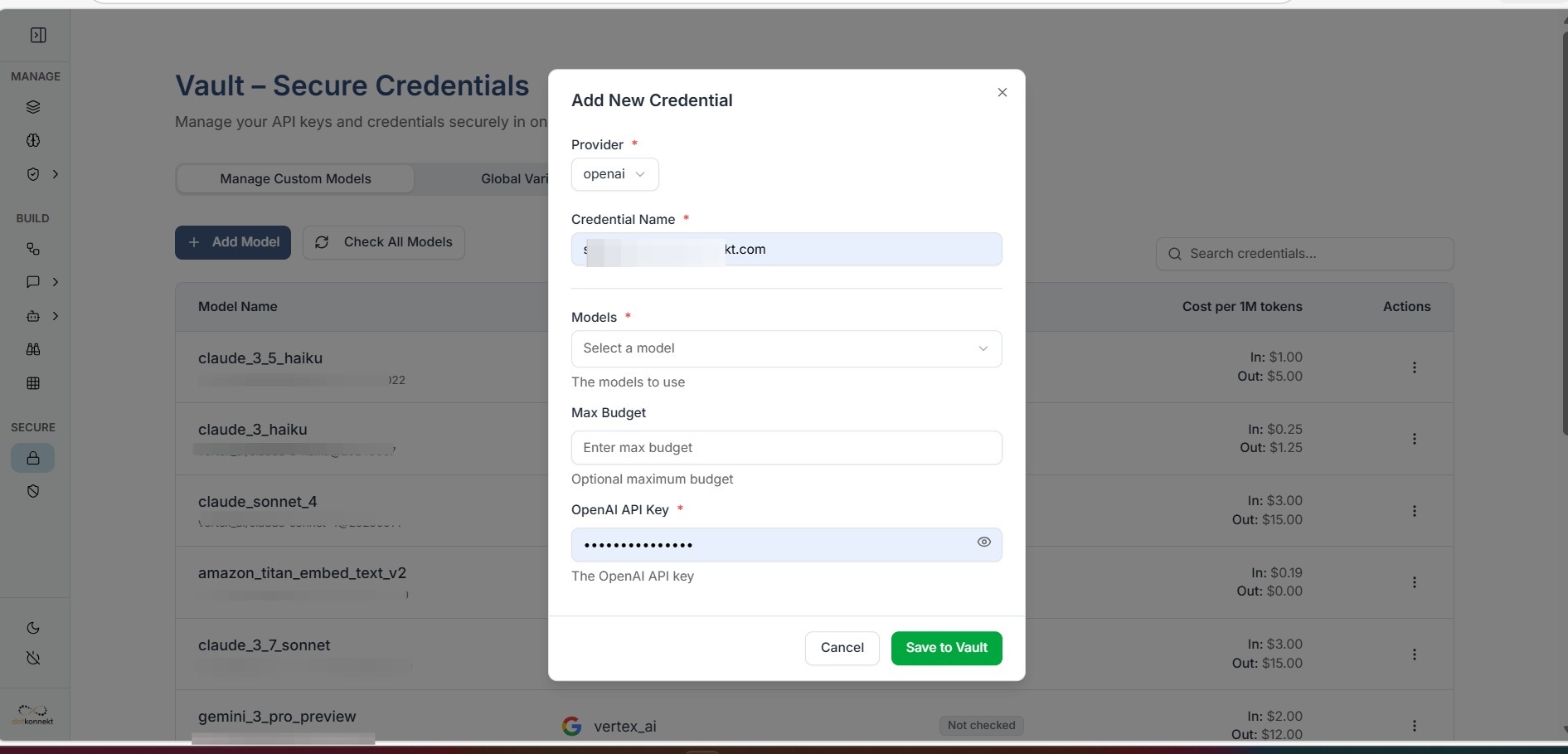Collapse the sidebar with the panel icon
The height and width of the screenshot is (754, 1568).
point(38,35)
